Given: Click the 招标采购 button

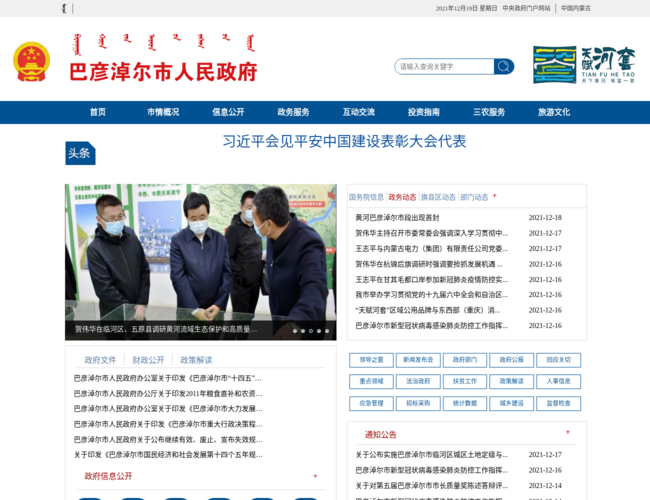Looking at the screenshot, I should click(x=418, y=403).
